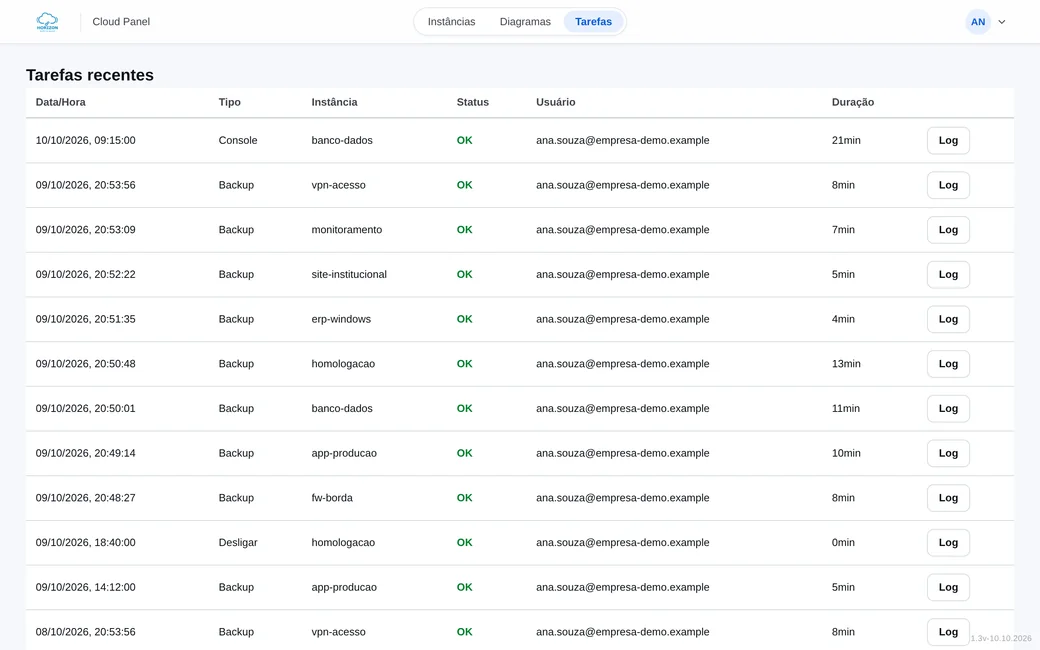Click the fw-borda instance cell
The width and height of the screenshot is (1040, 650).
tap(332, 498)
